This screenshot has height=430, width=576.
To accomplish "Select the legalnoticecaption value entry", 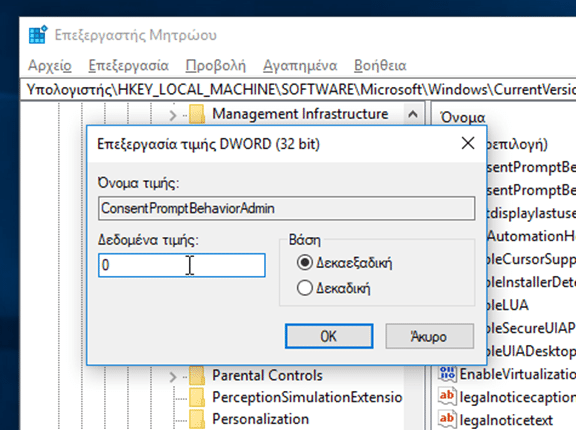I will click(518, 397).
